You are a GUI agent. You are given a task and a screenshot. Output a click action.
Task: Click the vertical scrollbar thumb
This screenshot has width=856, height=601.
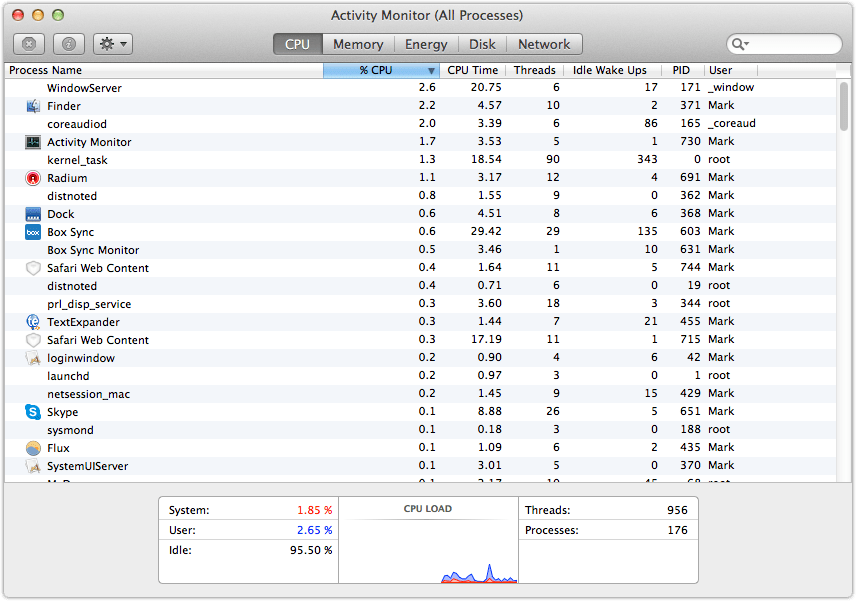[x=844, y=106]
